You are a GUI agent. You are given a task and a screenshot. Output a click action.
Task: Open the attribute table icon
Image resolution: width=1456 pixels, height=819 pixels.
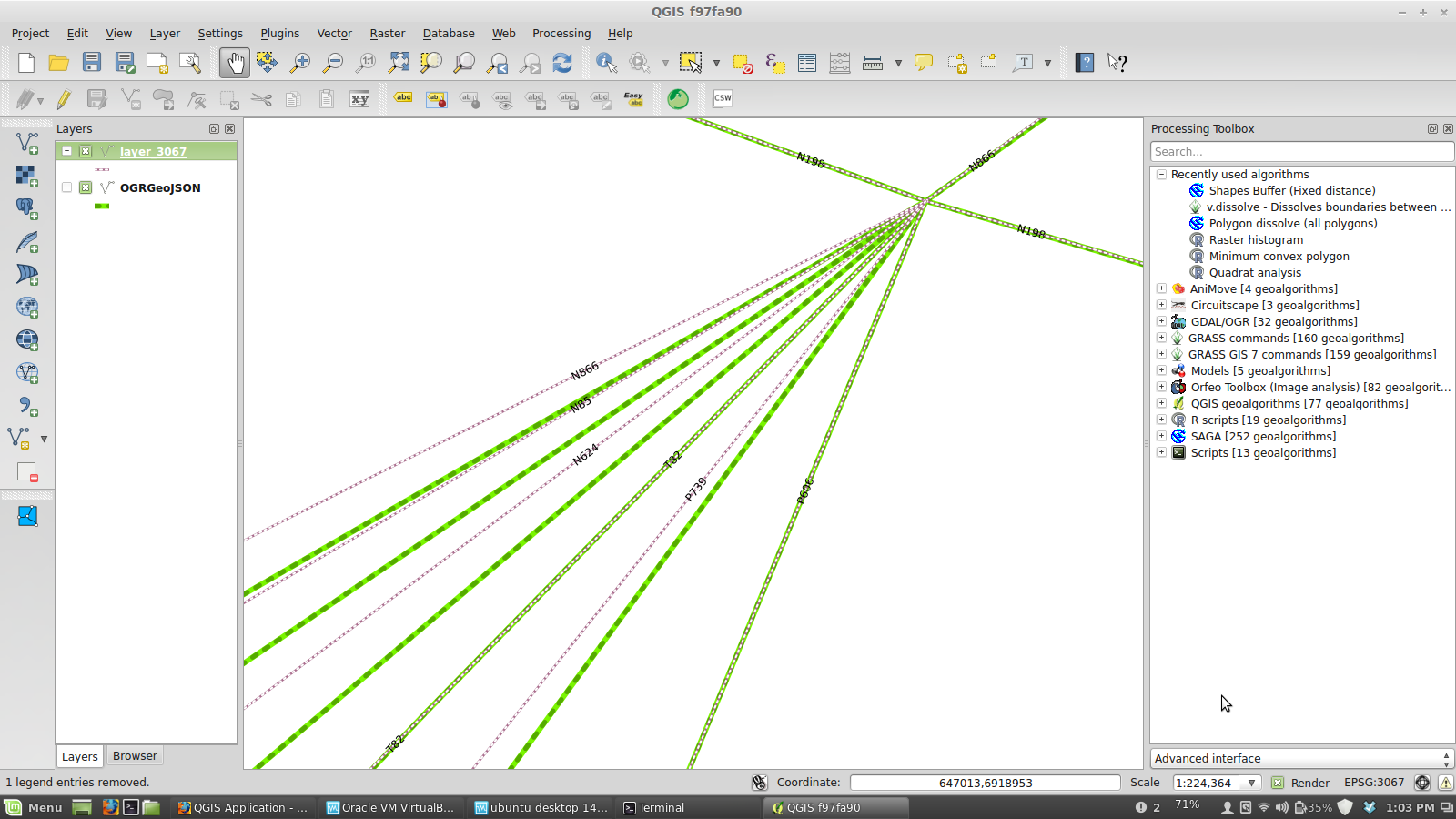[x=806, y=63]
